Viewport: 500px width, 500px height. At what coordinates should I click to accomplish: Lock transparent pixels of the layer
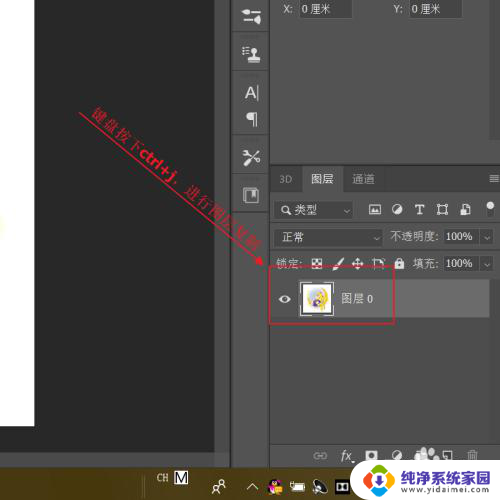point(316,263)
